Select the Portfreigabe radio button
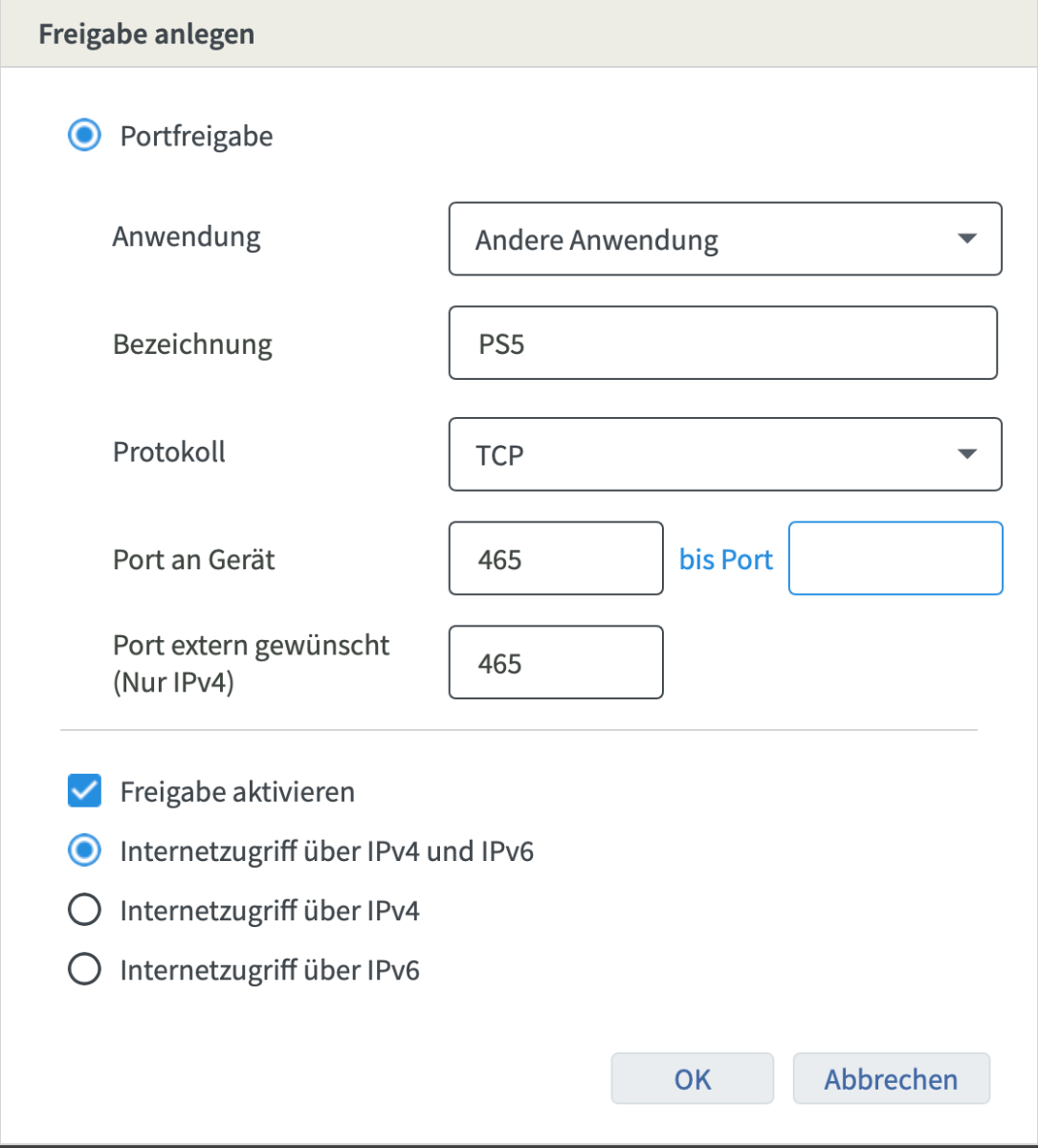This screenshot has height=1148, width=1038. point(84,136)
